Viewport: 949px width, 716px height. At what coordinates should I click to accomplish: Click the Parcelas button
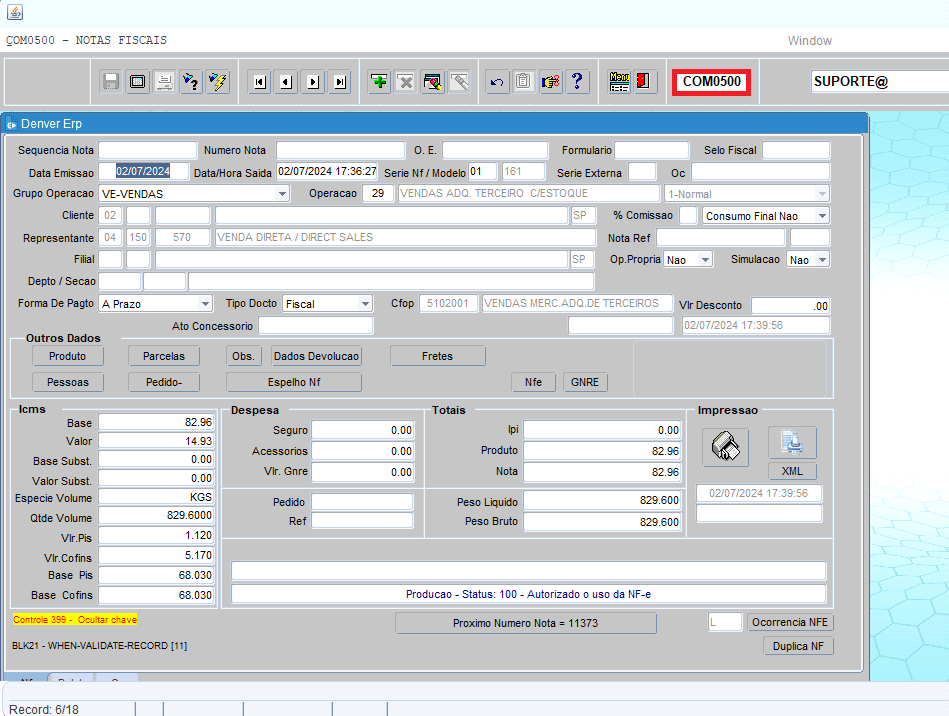[x=164, y=356]
